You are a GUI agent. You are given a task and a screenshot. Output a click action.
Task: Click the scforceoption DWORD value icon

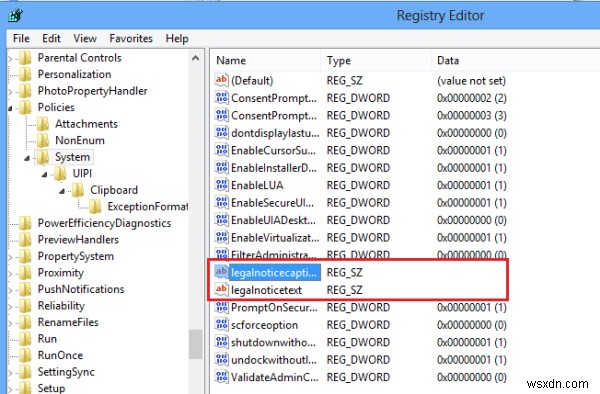[x=222, y=324]
